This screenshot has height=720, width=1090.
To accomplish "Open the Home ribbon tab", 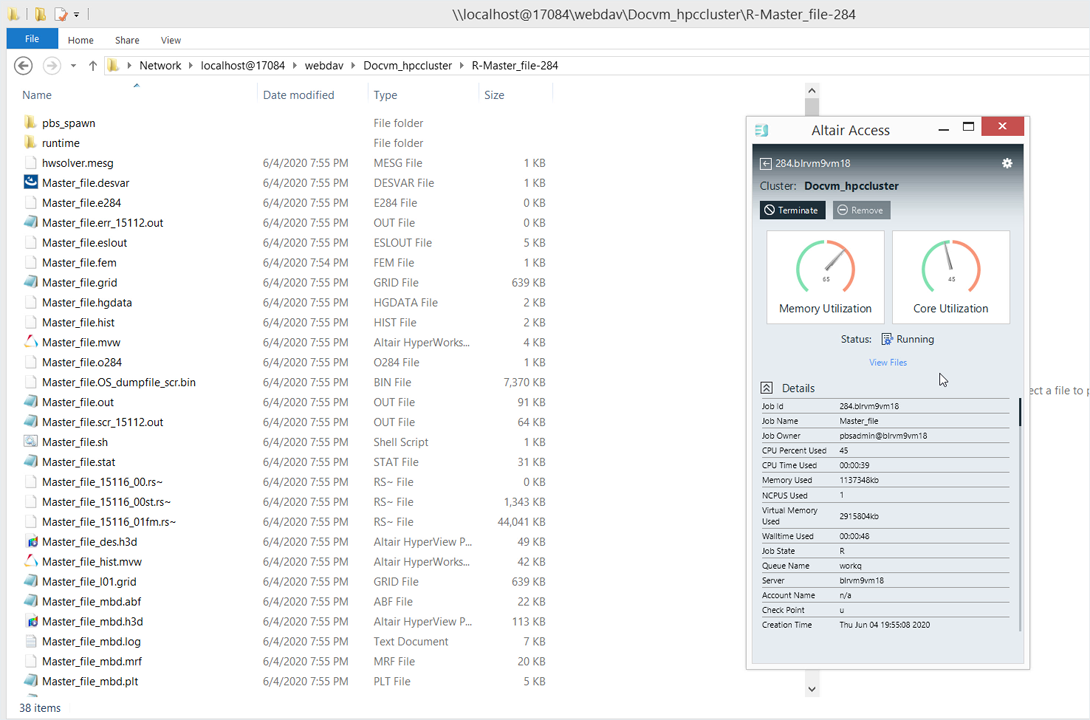I will point(81,40).
